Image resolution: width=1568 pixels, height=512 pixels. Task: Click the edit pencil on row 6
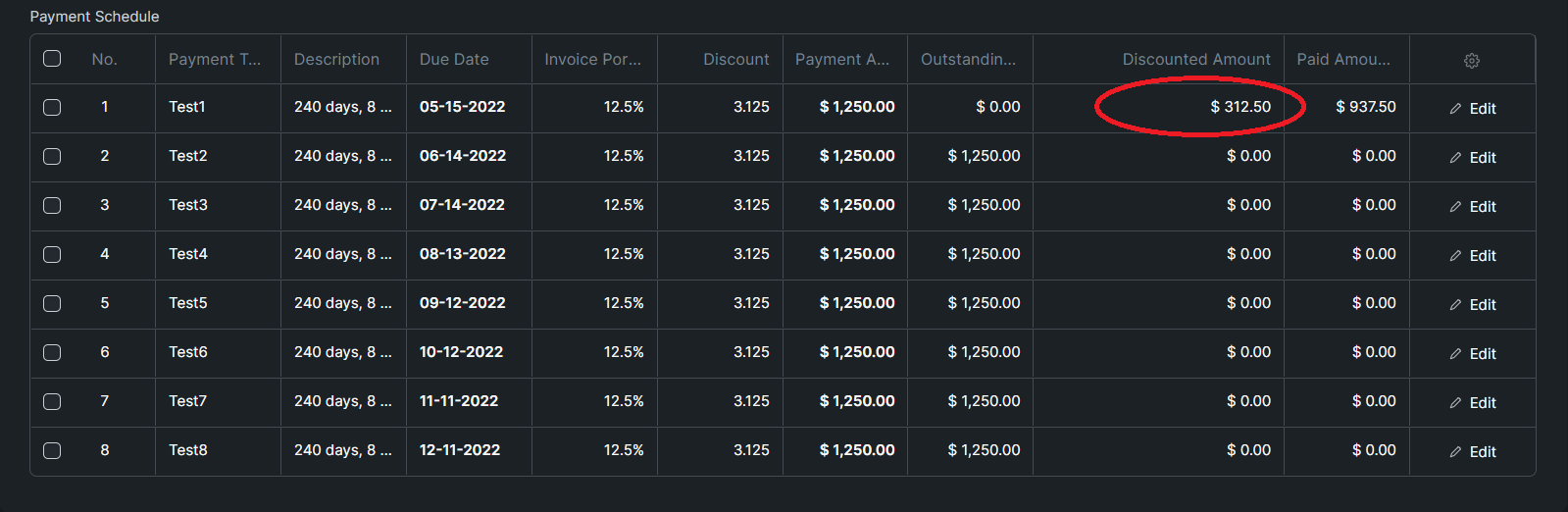tap(1455, 354)
